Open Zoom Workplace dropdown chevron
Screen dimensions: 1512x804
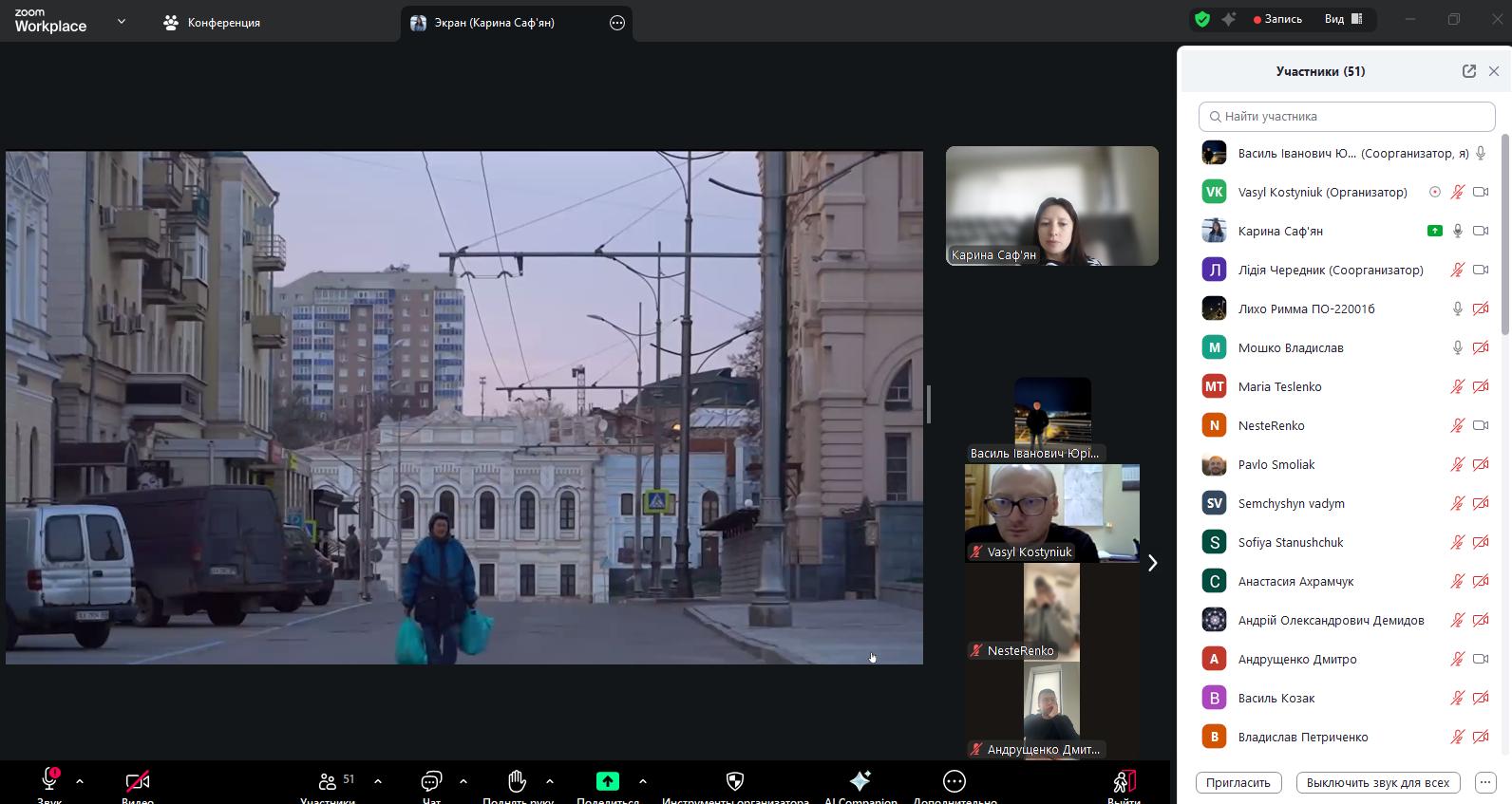(x=121, y=21)
